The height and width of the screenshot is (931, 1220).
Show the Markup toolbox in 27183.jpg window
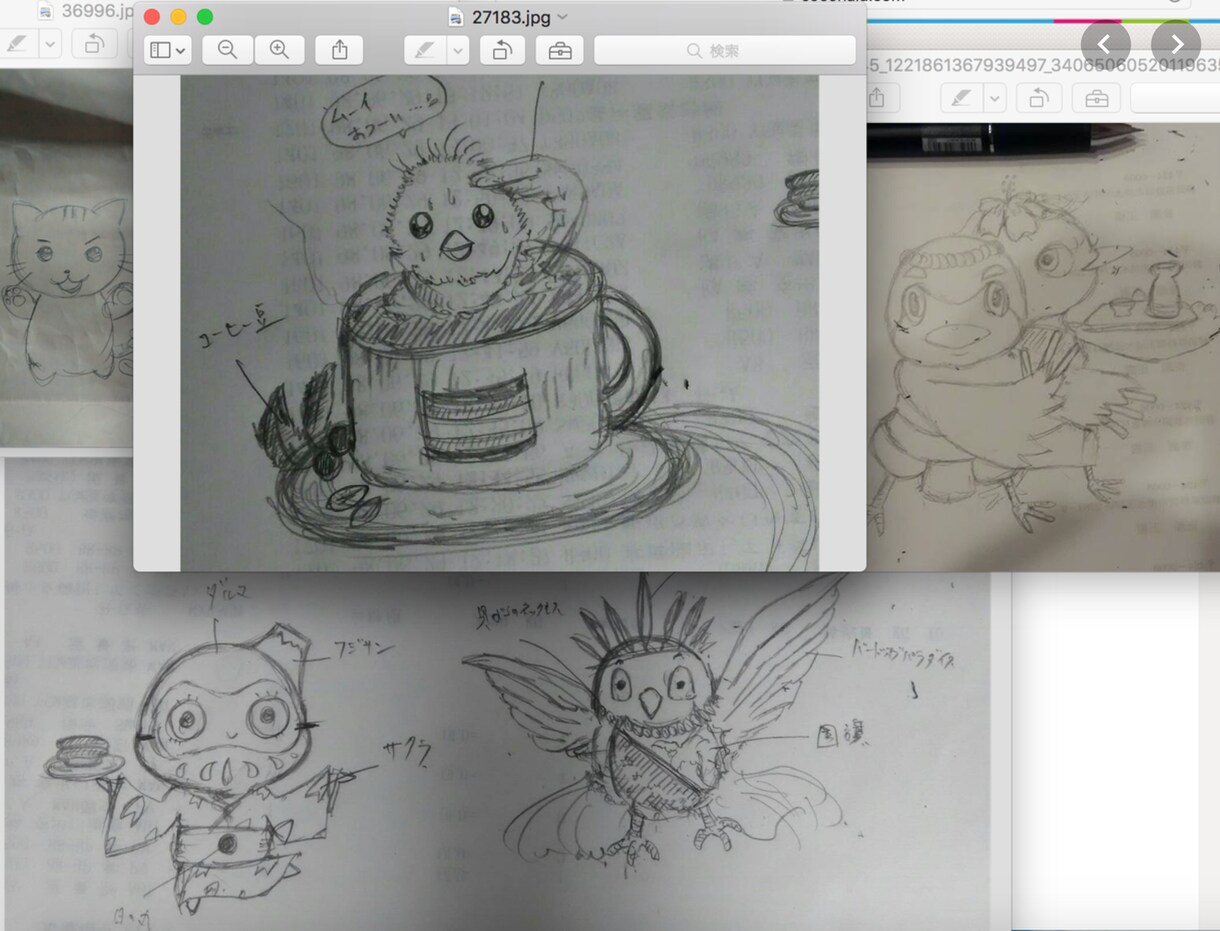tap(560, 50)
